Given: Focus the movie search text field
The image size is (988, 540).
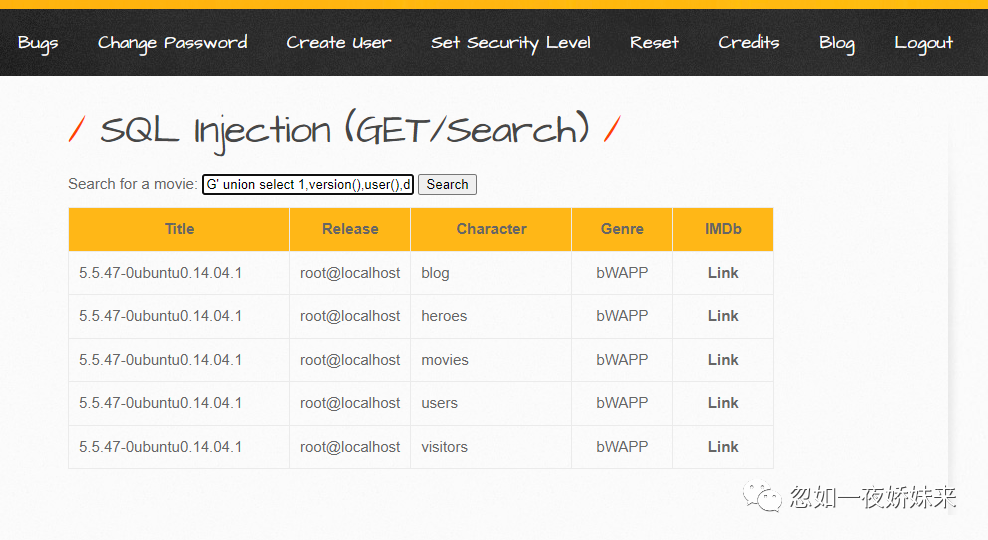Looking at the screenshot, I should coord(308,184).
